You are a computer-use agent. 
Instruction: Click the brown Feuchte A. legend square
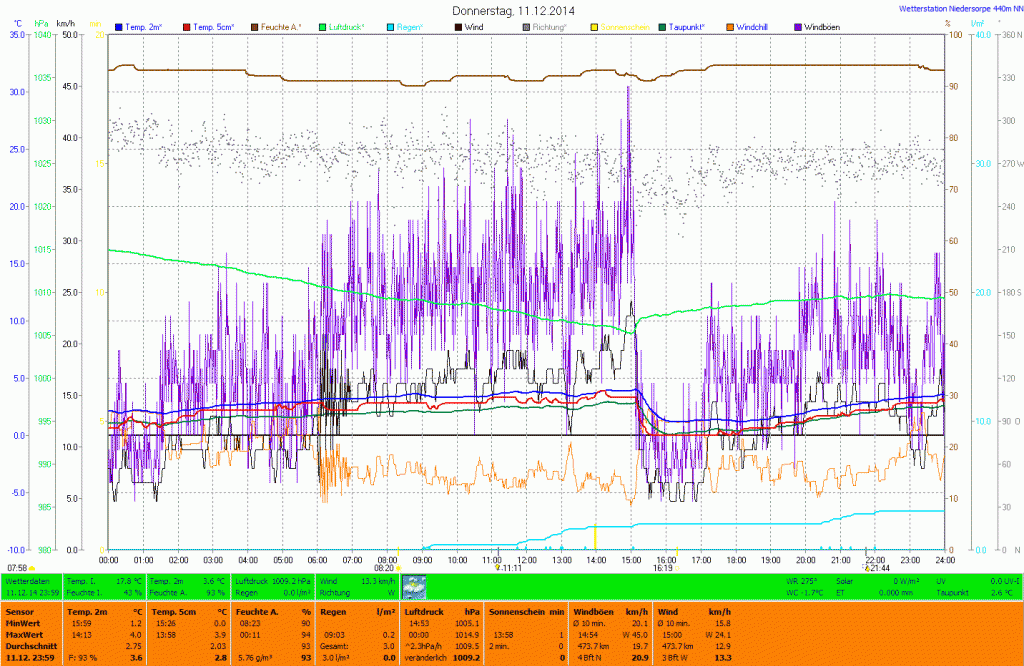[254, 26]
